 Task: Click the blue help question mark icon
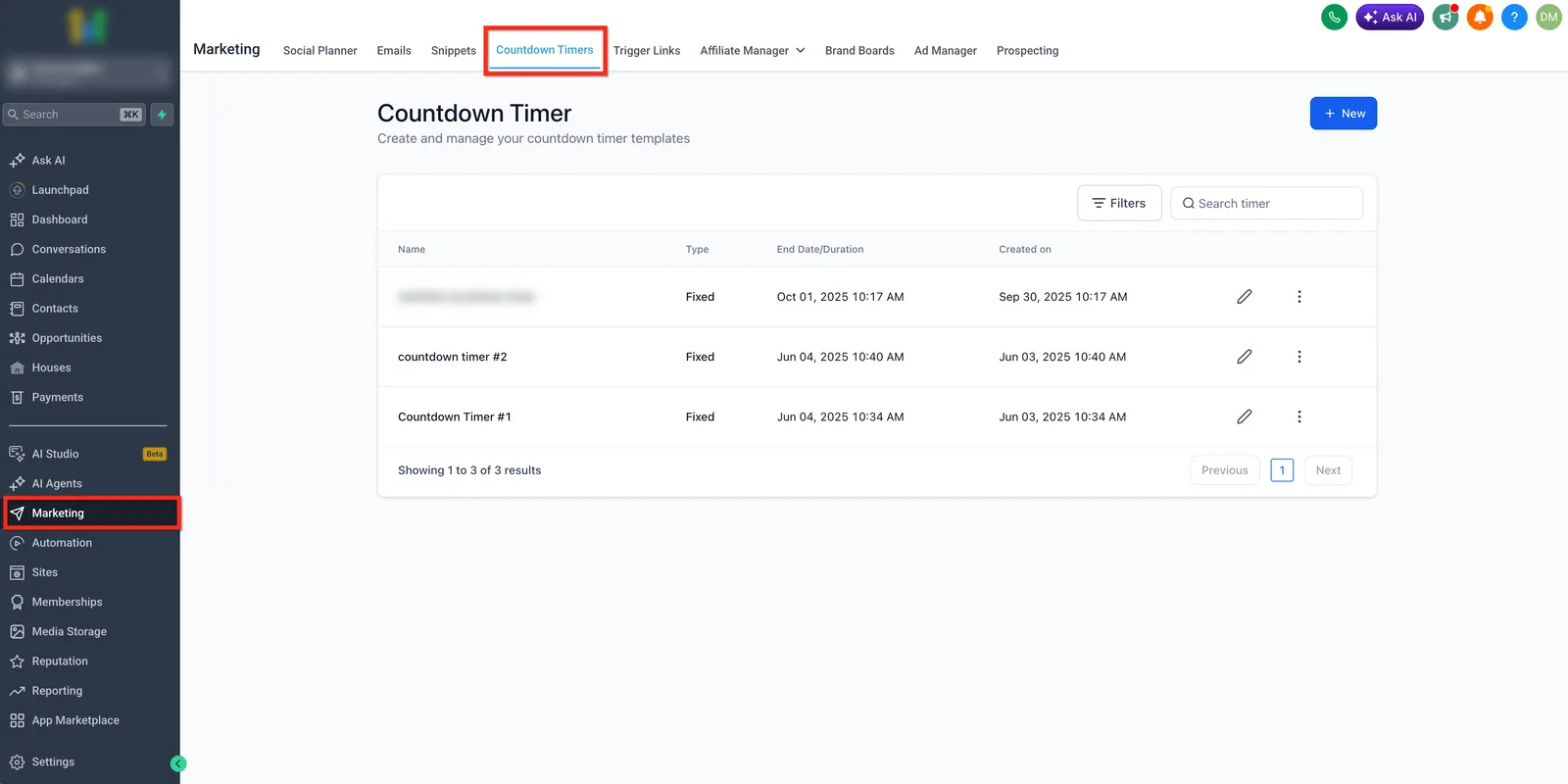pos(1514,17)
